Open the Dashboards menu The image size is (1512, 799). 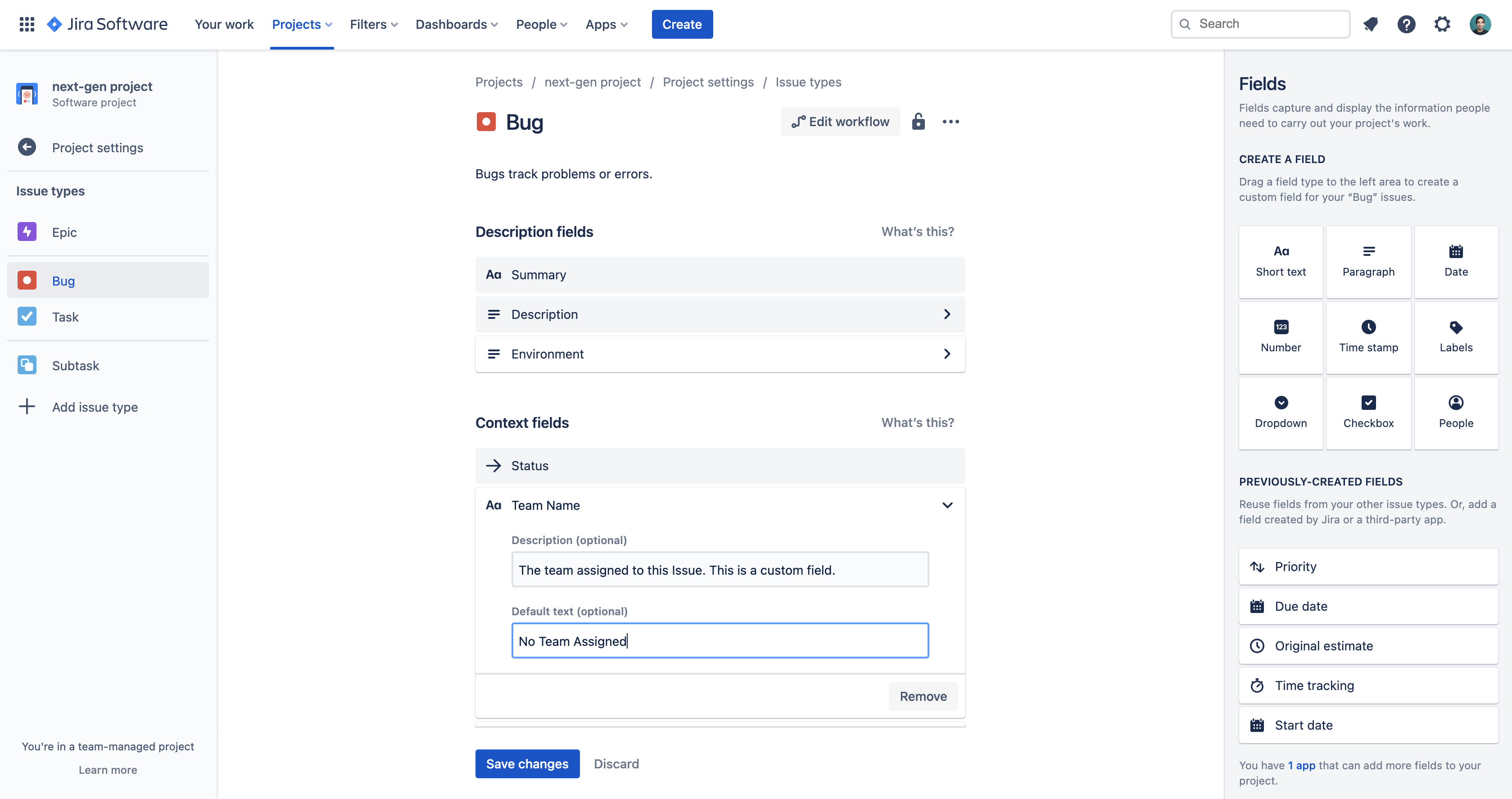pyautogui.click(x=456, y=24)
